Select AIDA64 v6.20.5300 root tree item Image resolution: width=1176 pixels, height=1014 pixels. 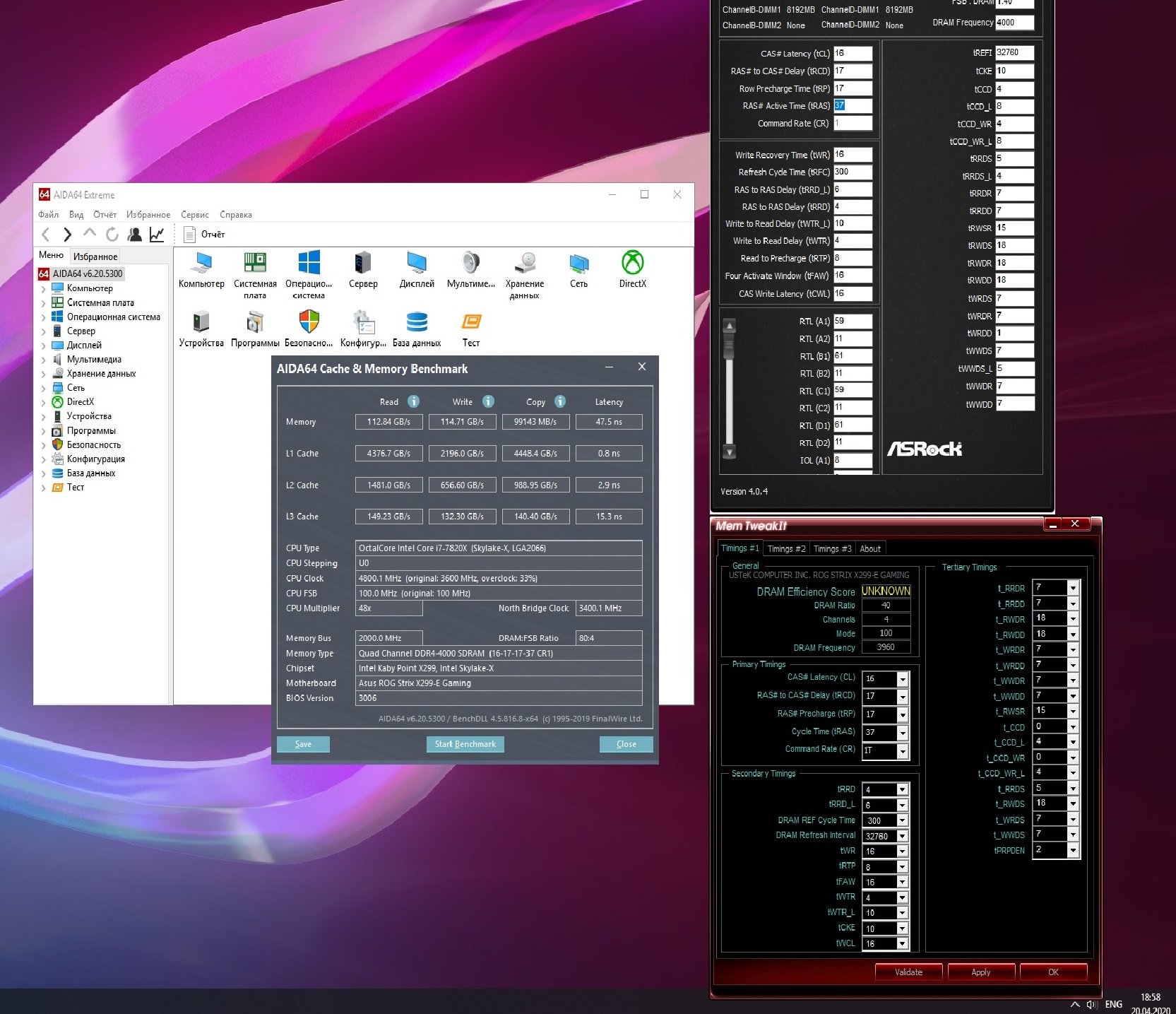pos(81,273)
